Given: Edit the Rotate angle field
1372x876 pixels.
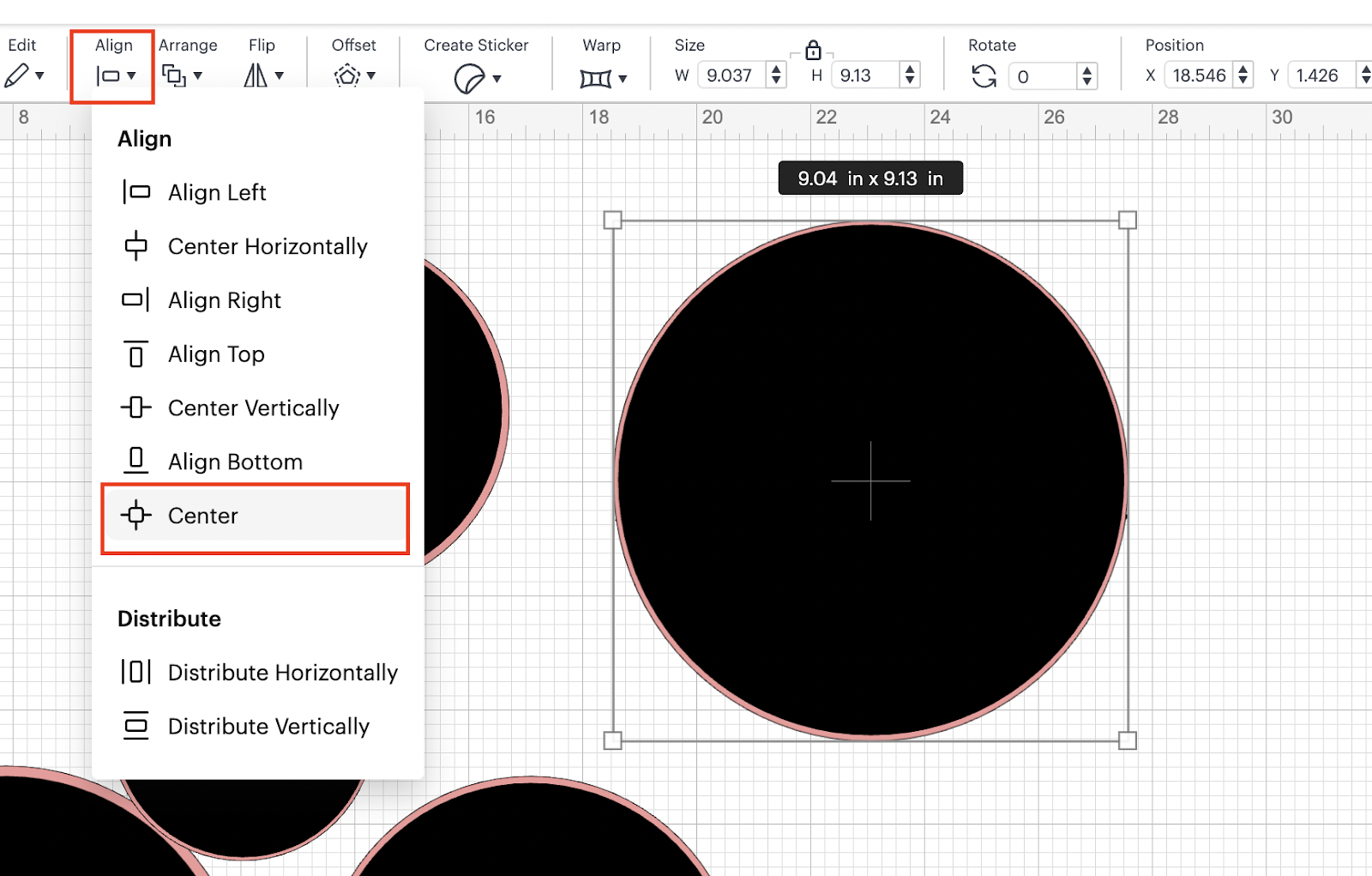Looking at the screenshot, I should click(1041, 76).
